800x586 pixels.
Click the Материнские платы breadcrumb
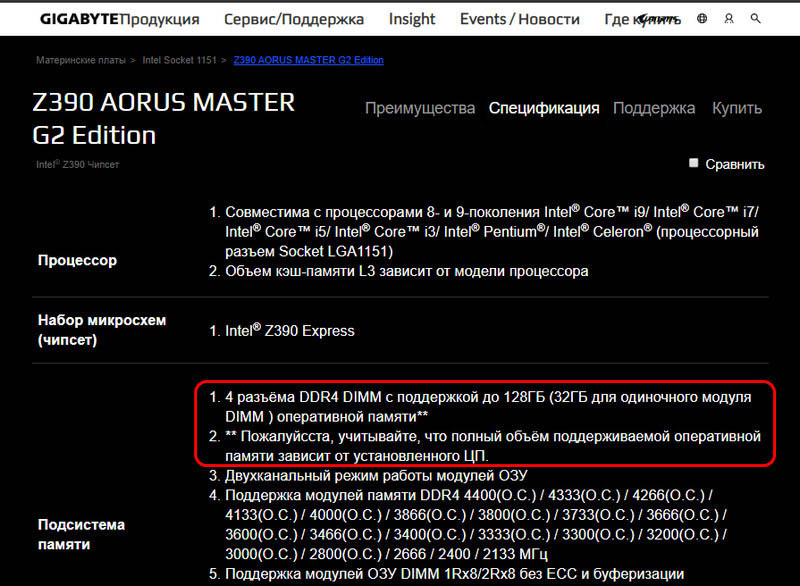pos(82,60)
